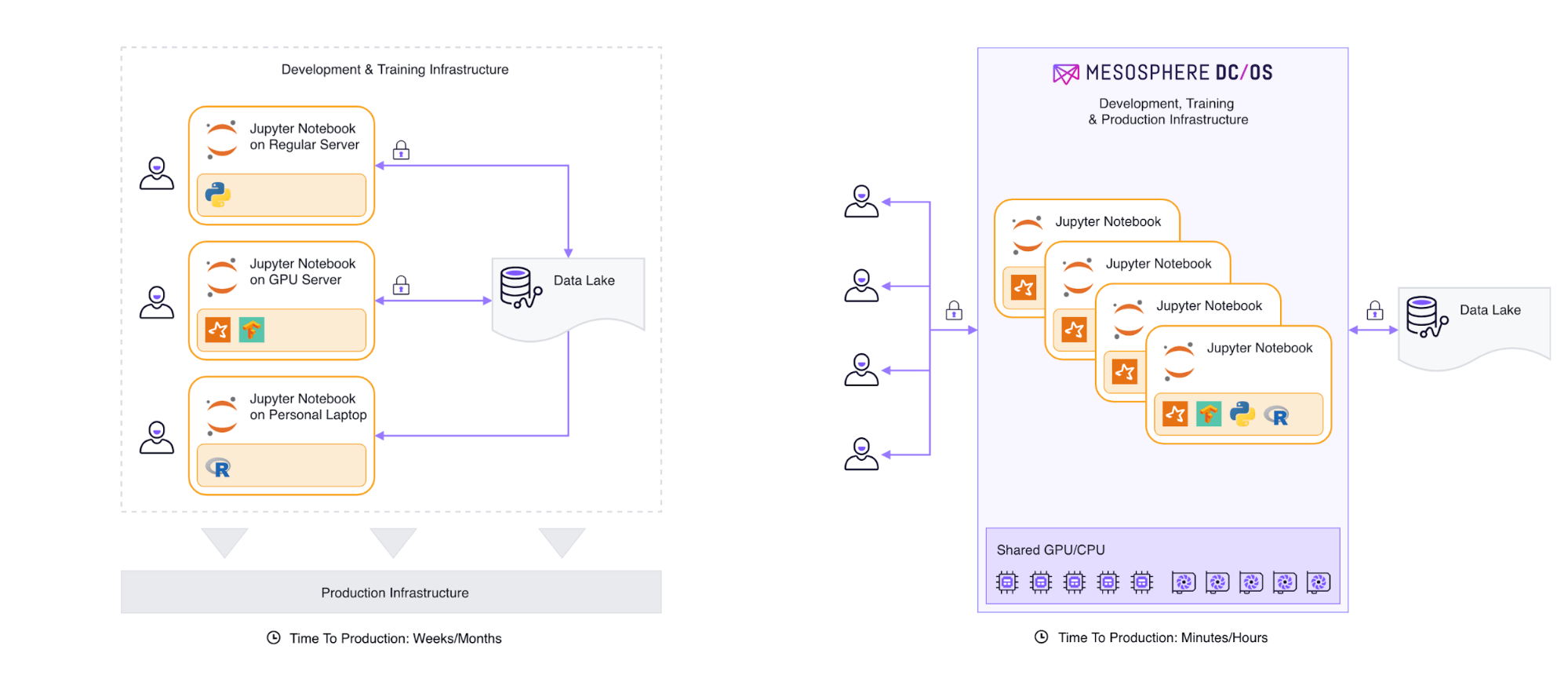Click the lock icon between the users and DC/OS

pyautogui.click(x=954, y=310)
